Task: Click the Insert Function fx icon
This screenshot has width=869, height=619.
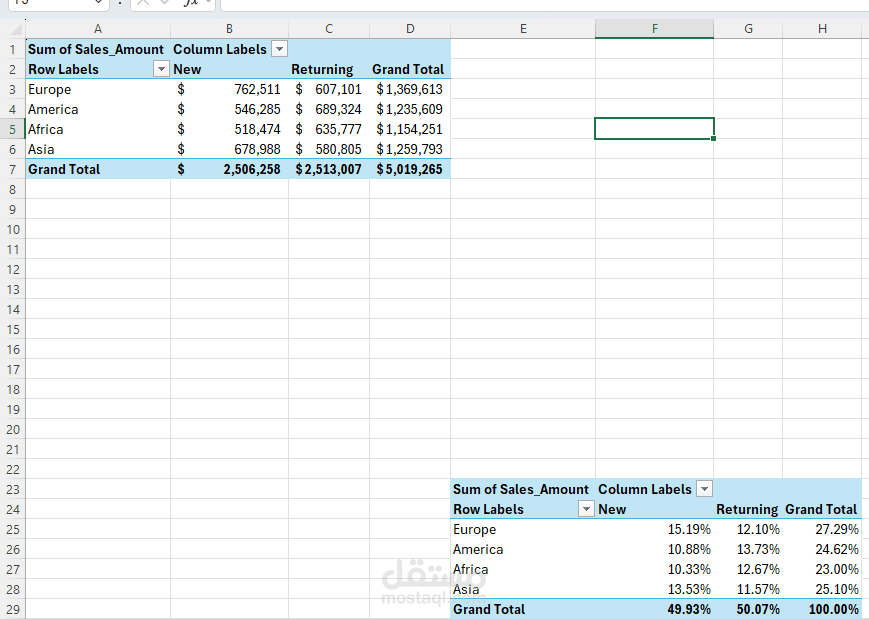Action: tap(191, 3)
